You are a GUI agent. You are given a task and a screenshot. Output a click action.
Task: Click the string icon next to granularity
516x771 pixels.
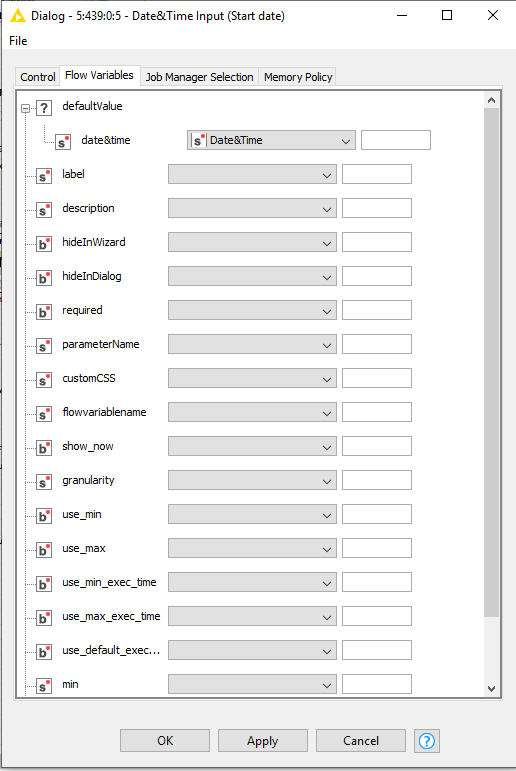(x=44, y=481)
